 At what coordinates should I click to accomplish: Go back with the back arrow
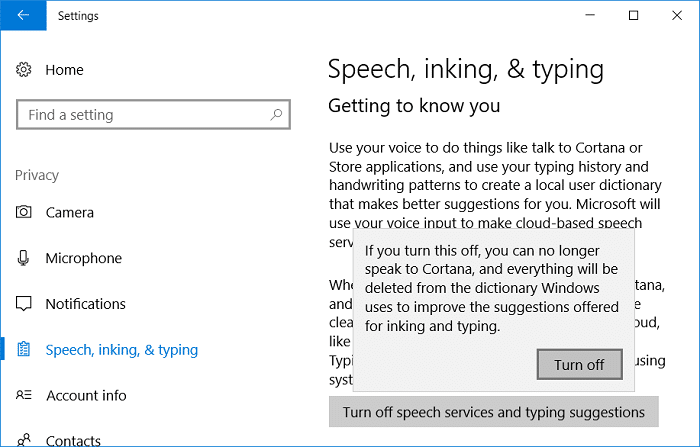click(x=22, y=16)
